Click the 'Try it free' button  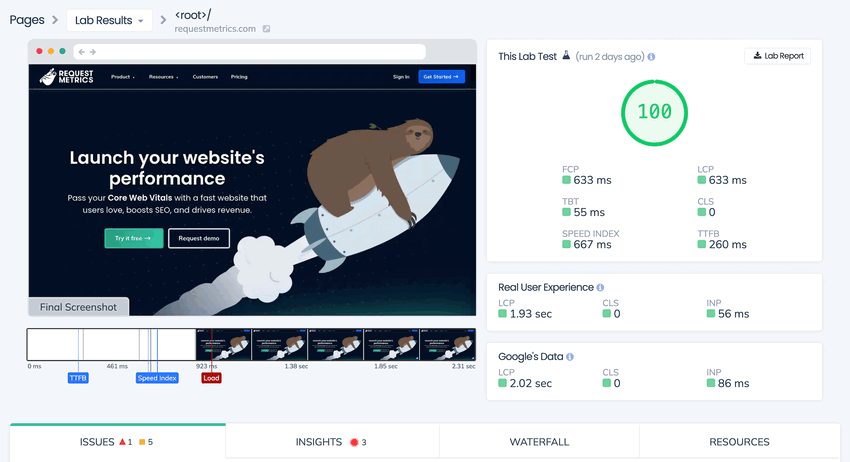click(x=133, y=238)
